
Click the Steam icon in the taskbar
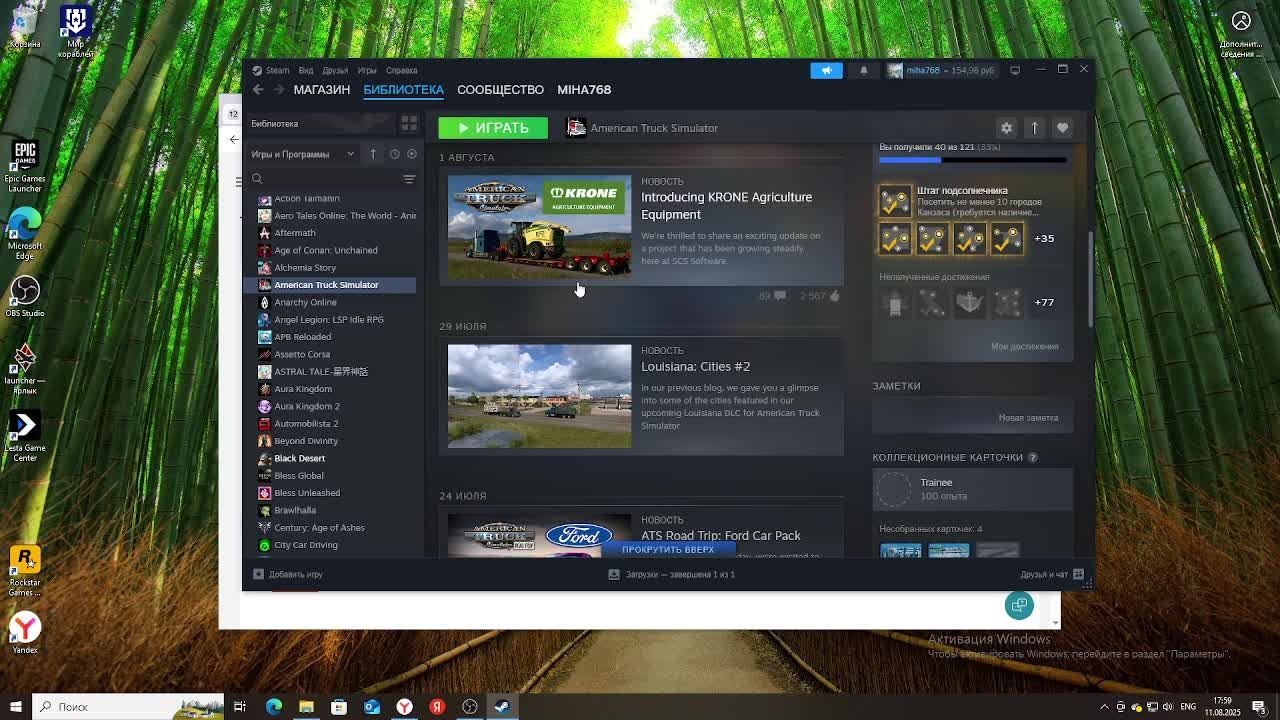click(x=502, y=707)
